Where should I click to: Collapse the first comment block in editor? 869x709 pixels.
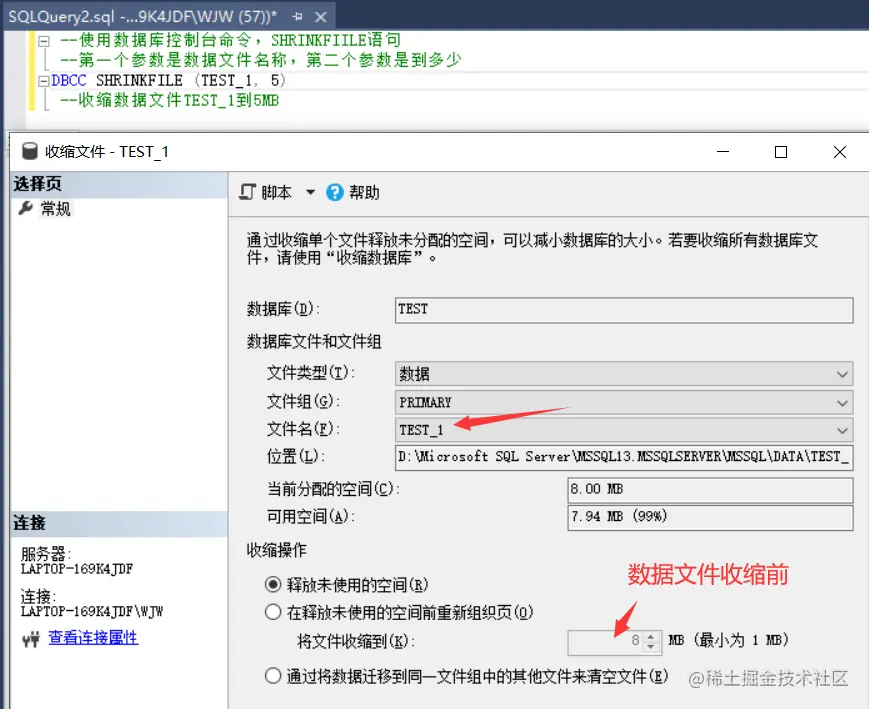44,40
